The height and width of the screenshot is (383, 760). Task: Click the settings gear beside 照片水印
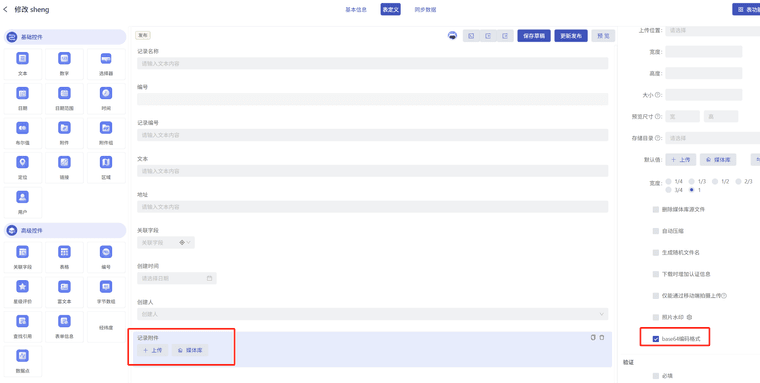click(x=689, y=317)
